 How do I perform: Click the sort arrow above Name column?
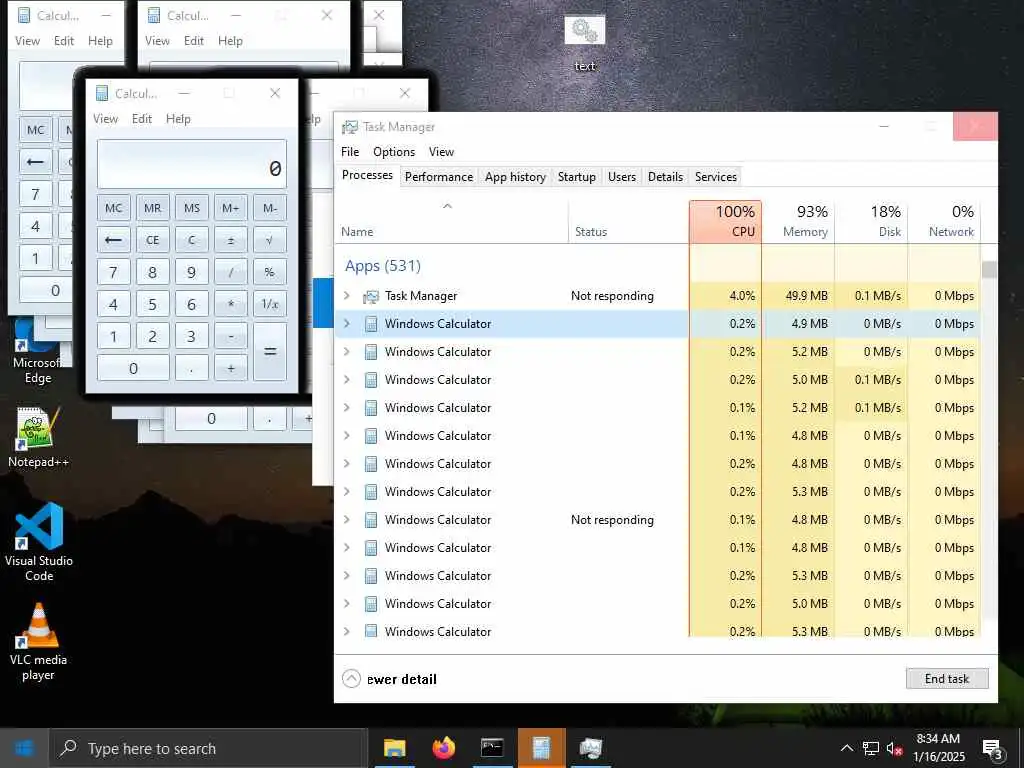point(447,206)
